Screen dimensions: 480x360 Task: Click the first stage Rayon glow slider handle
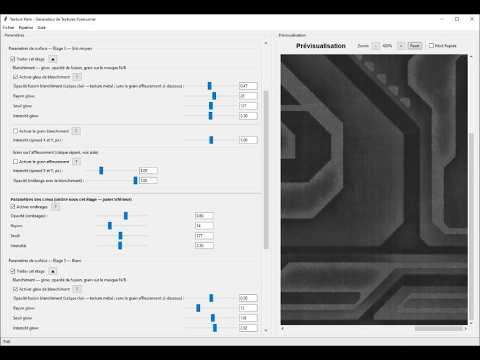214,96
